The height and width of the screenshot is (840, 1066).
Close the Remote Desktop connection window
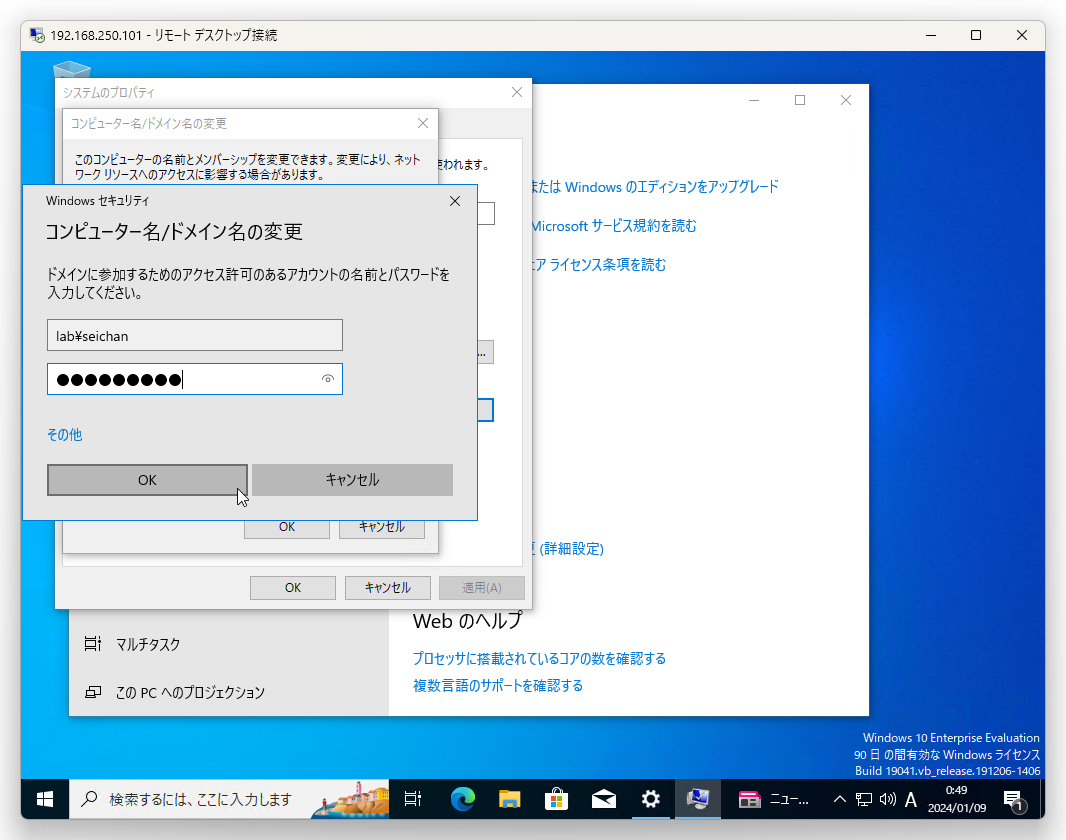[x=1021, y=35]
